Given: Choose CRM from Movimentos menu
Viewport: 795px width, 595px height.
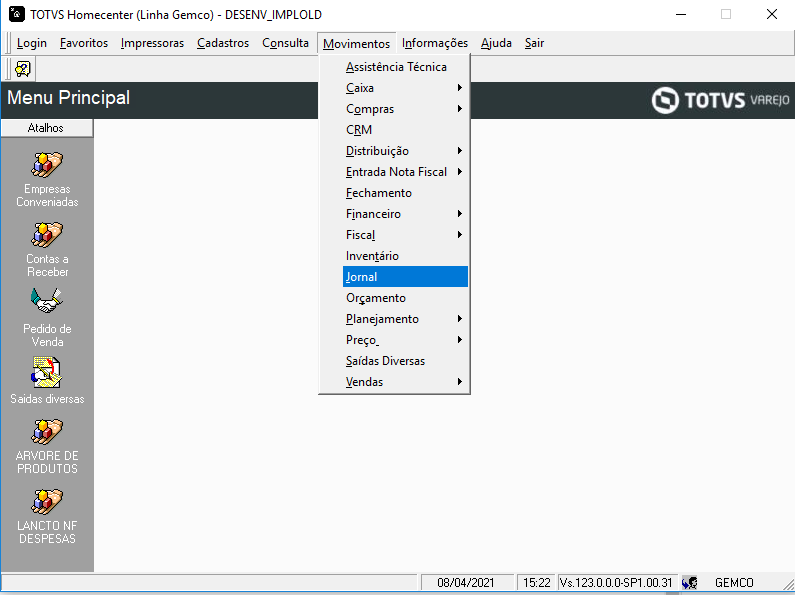Looking at the screenshot, I should point(405,130).
